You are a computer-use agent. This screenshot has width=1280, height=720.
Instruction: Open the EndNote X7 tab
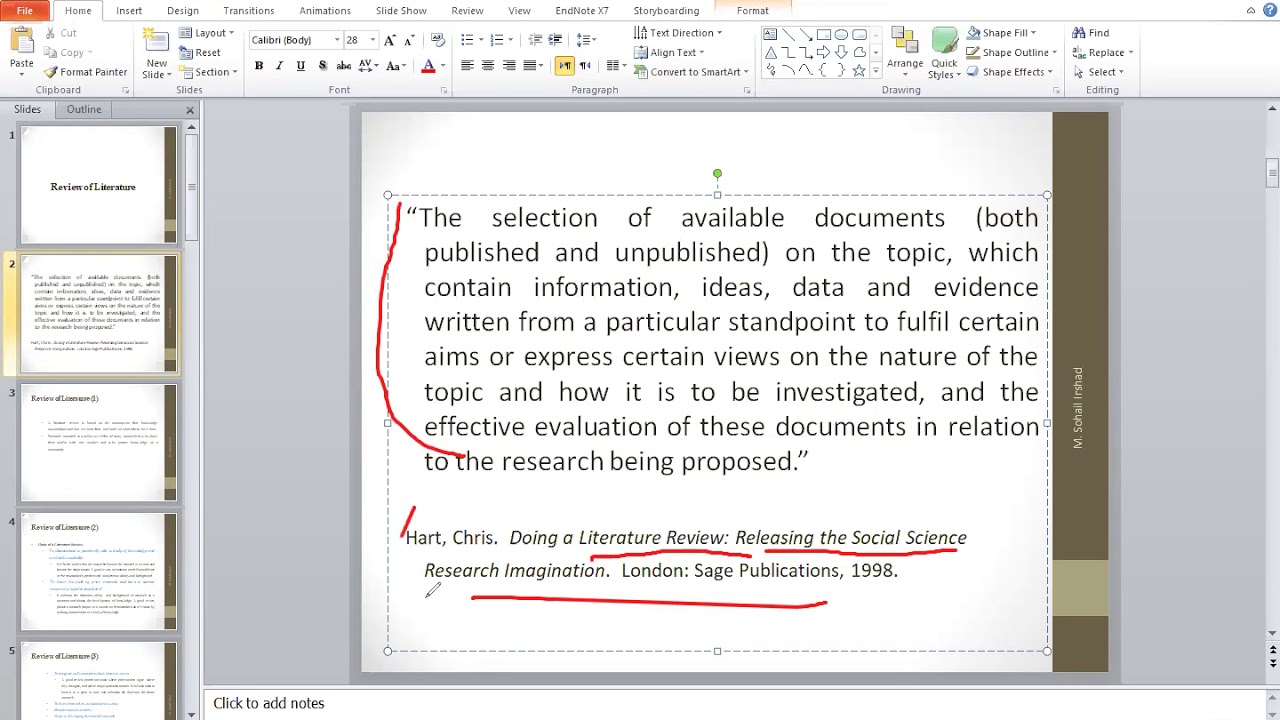pos(582,11)
